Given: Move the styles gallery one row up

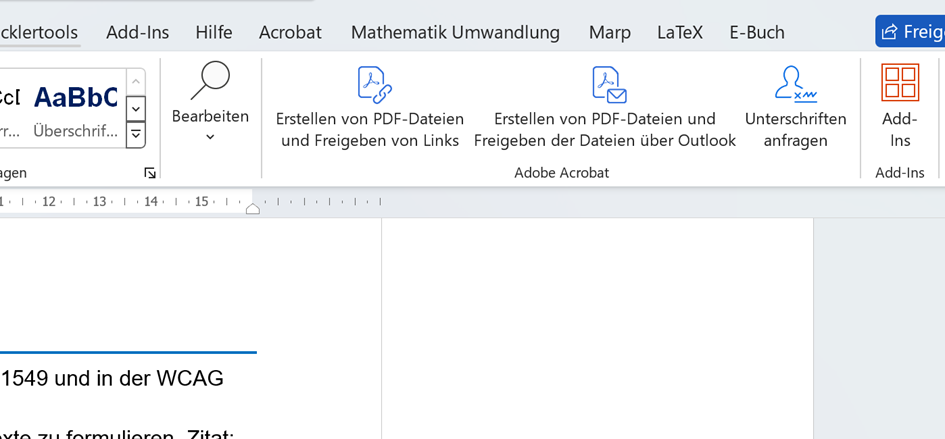Looking at the screenshot, I should click(136, 83).
